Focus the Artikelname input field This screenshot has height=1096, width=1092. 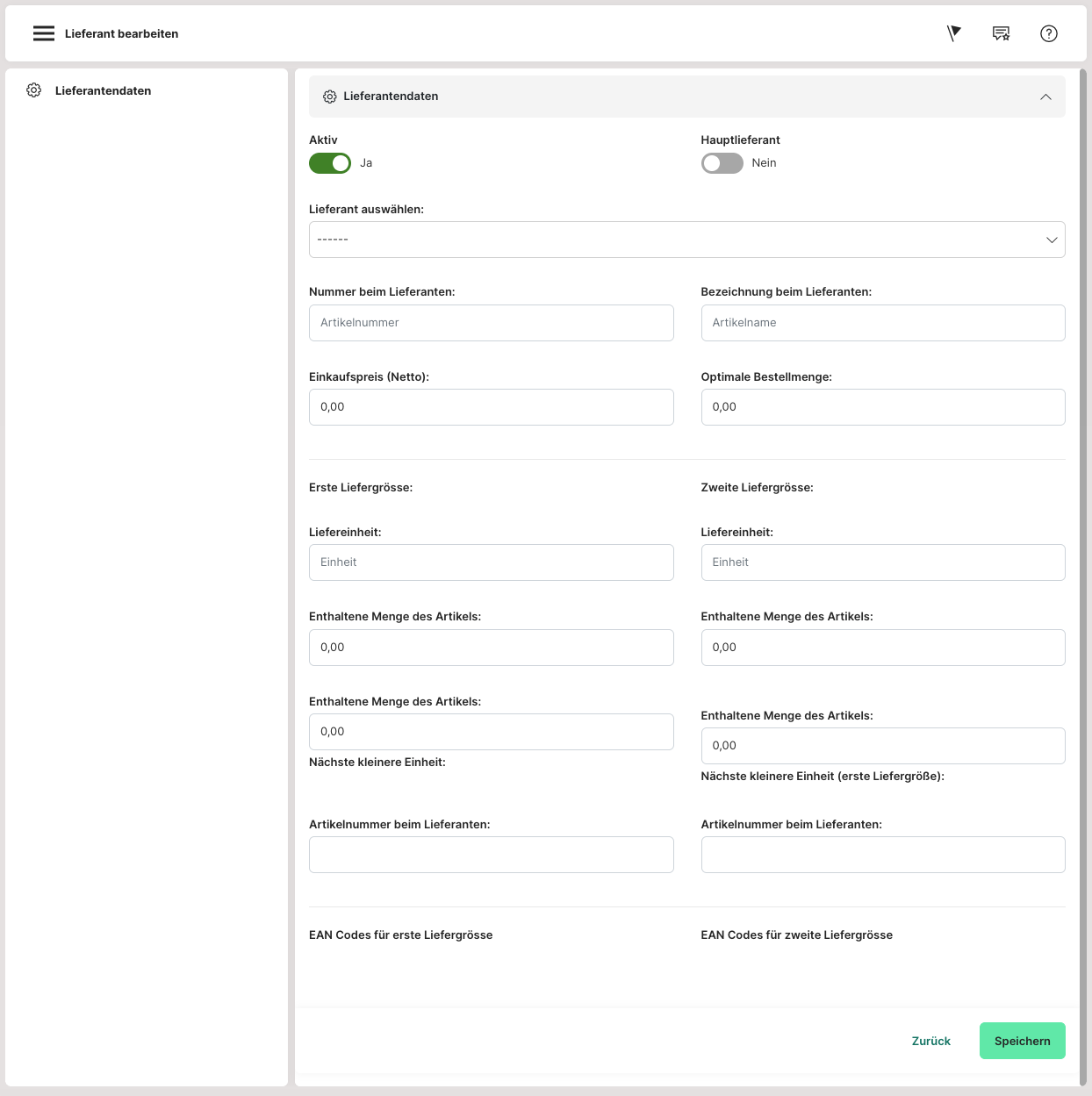tap(882, 323)
